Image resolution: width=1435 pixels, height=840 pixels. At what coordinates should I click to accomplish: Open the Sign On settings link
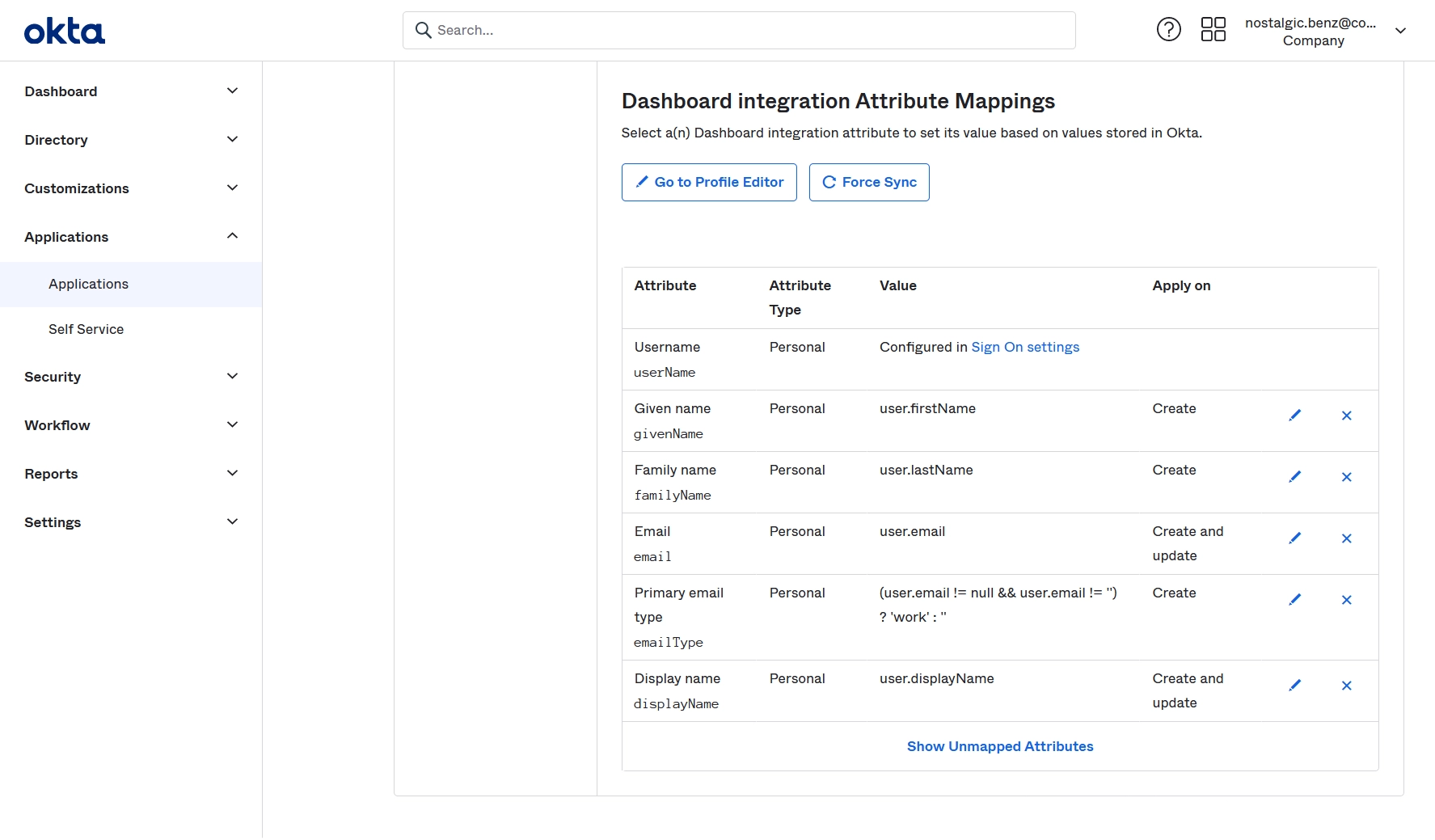tap(1025, 347)
